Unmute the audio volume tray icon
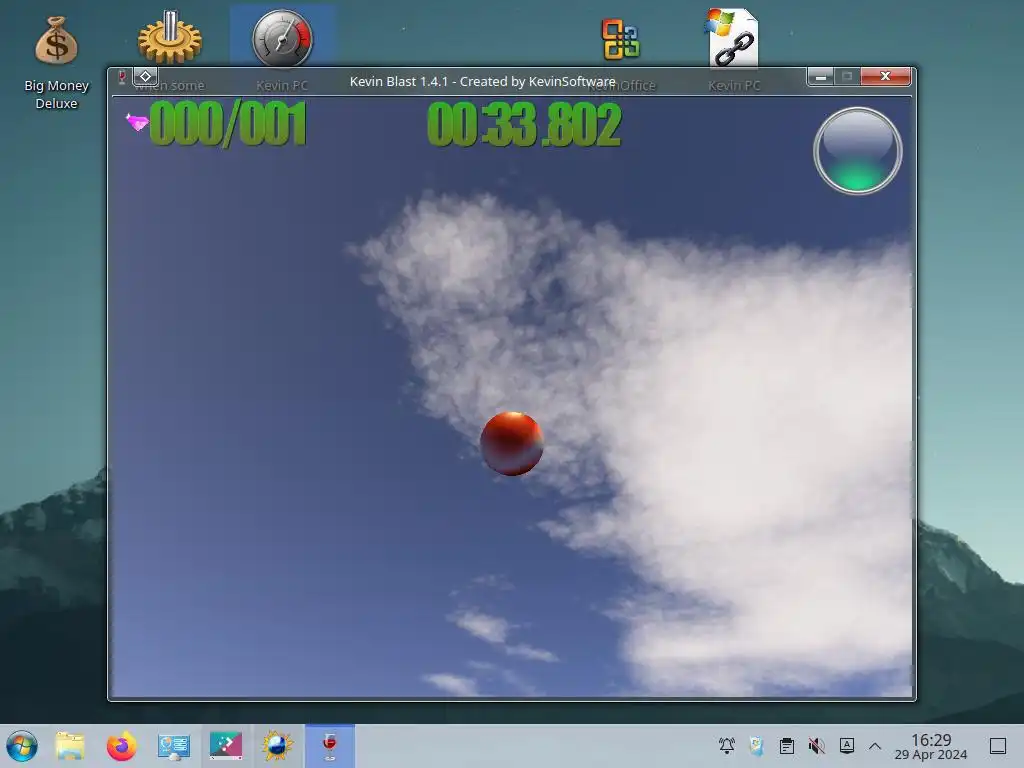This screenshot has width=1024, height=768. (x=816, y=745)
